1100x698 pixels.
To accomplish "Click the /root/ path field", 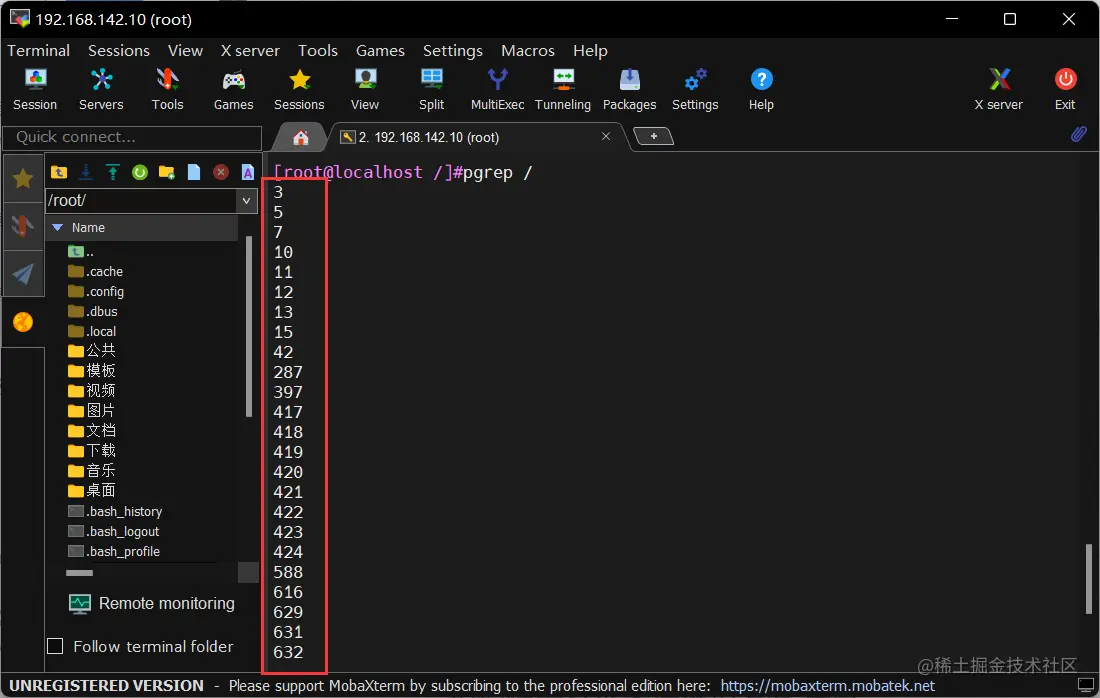I will tap(142, 201).
